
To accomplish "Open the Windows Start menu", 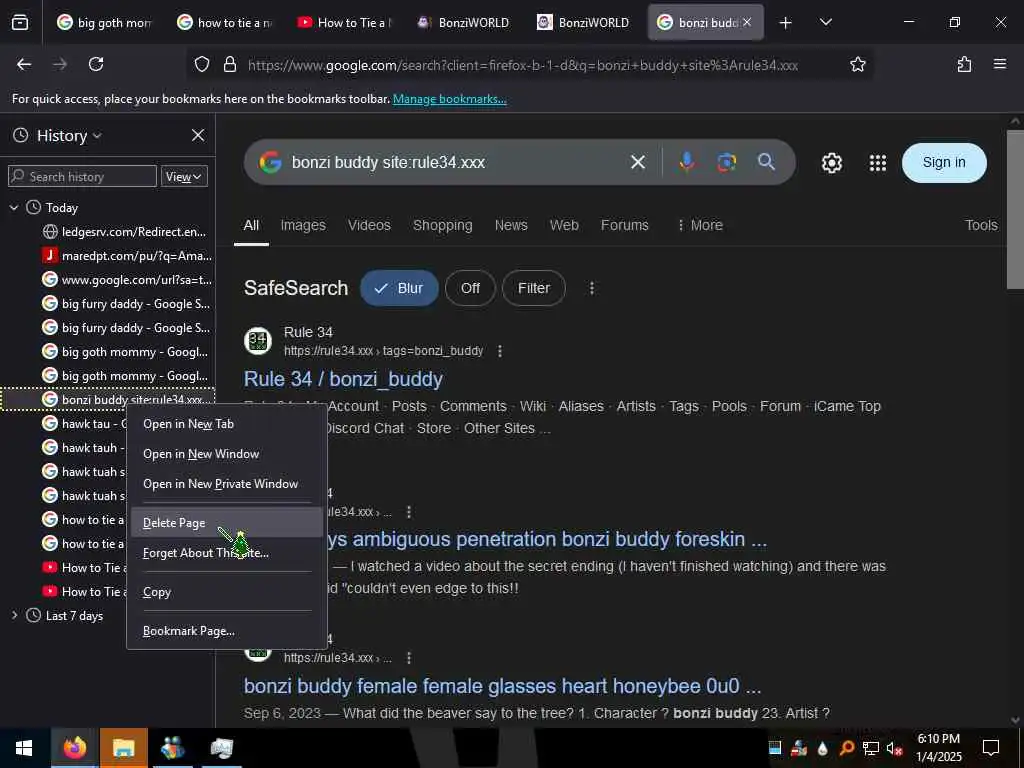I will point(24,748).
